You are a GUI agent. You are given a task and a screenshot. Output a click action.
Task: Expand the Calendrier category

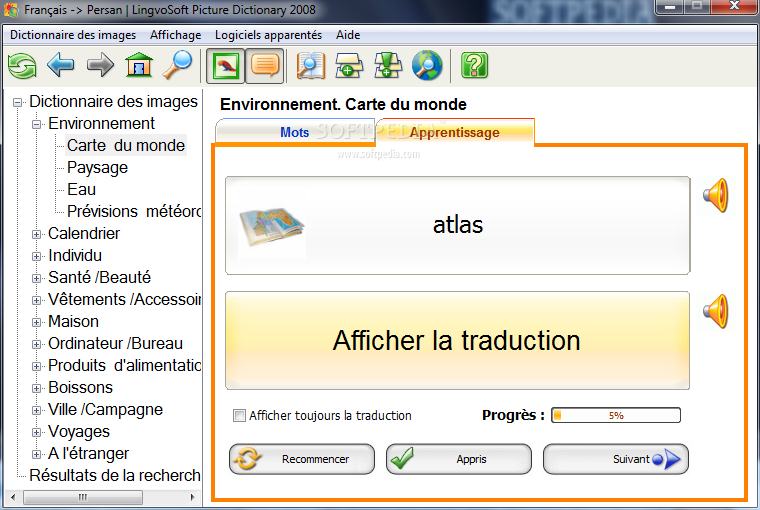tap(37, 234)
